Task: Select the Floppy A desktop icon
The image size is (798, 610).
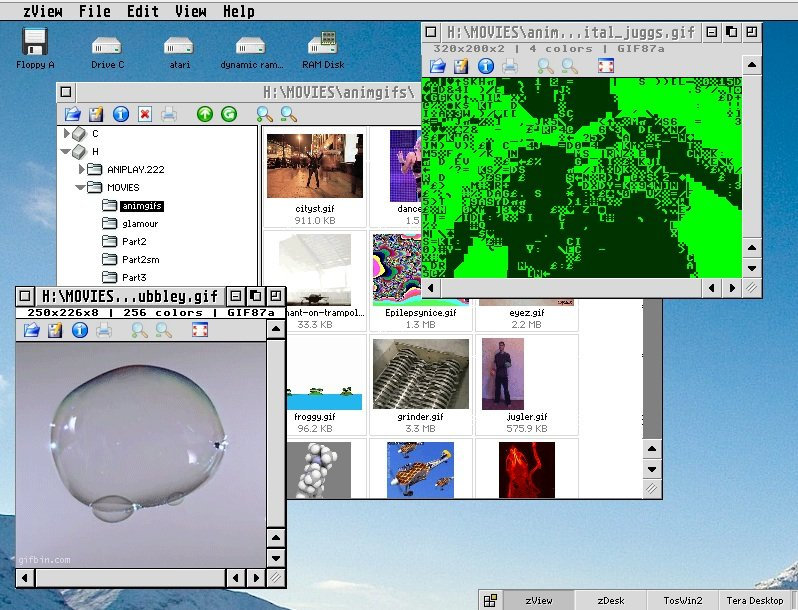Action: pyautogui.click(x=35, y=48)
